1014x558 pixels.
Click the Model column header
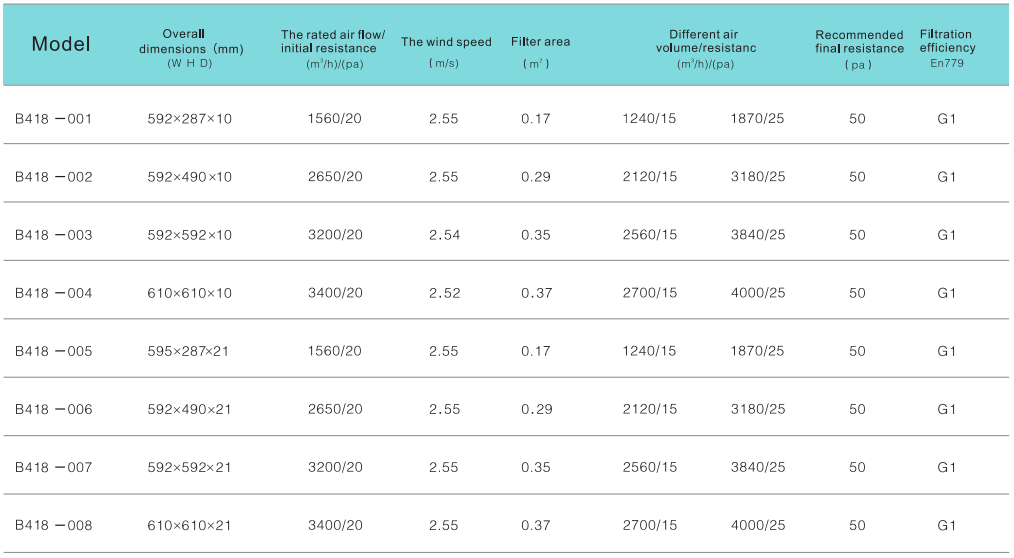(61, 44)
